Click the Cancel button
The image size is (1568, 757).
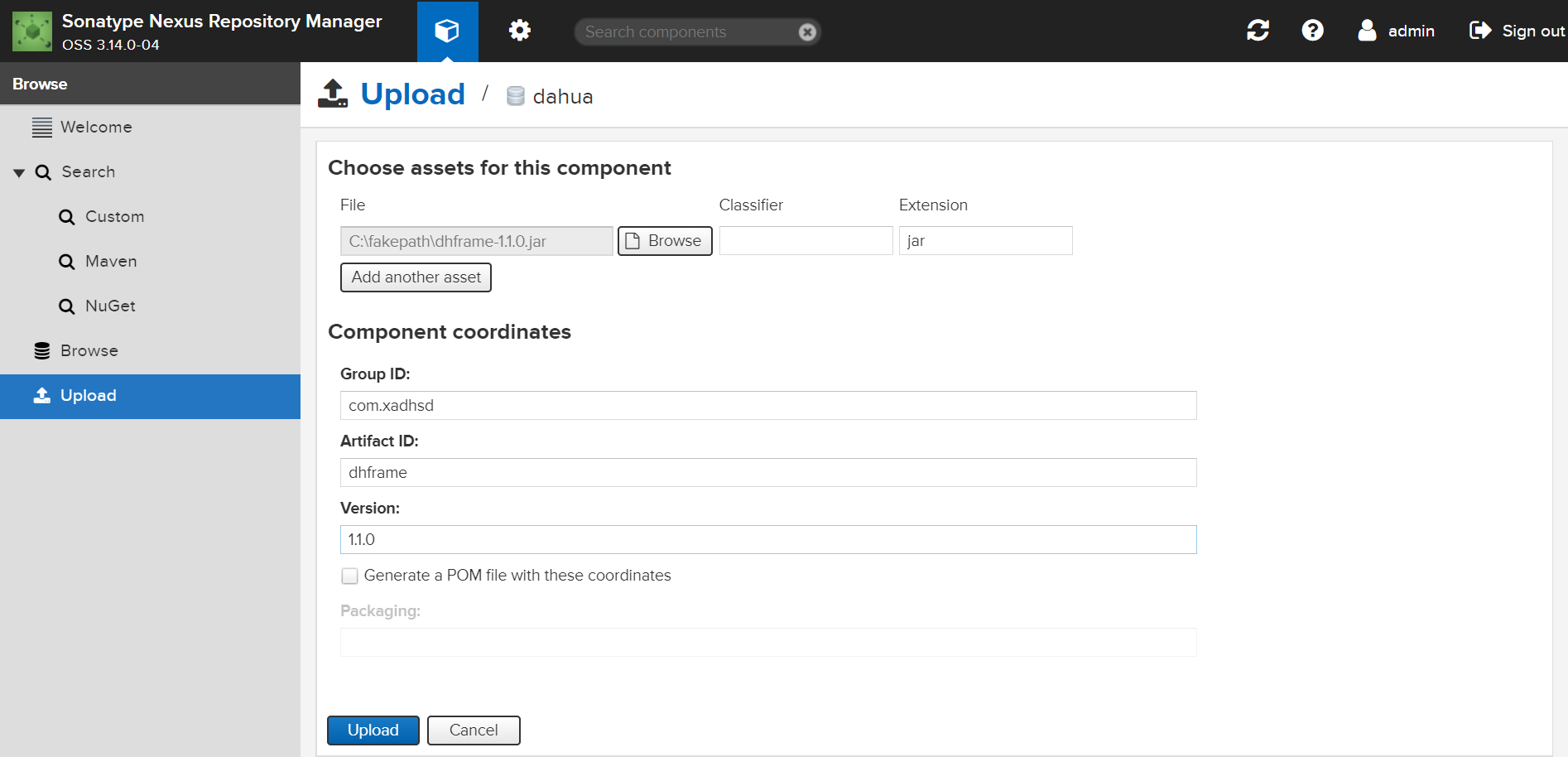pos(474,730)
